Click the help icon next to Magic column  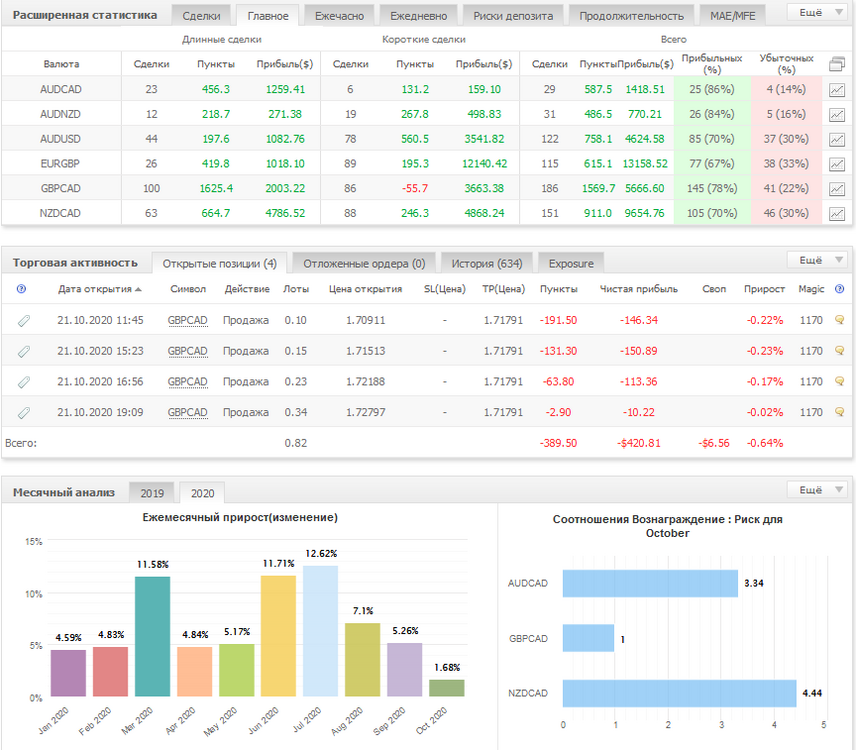pyautogui.click(x=840, y=289)
